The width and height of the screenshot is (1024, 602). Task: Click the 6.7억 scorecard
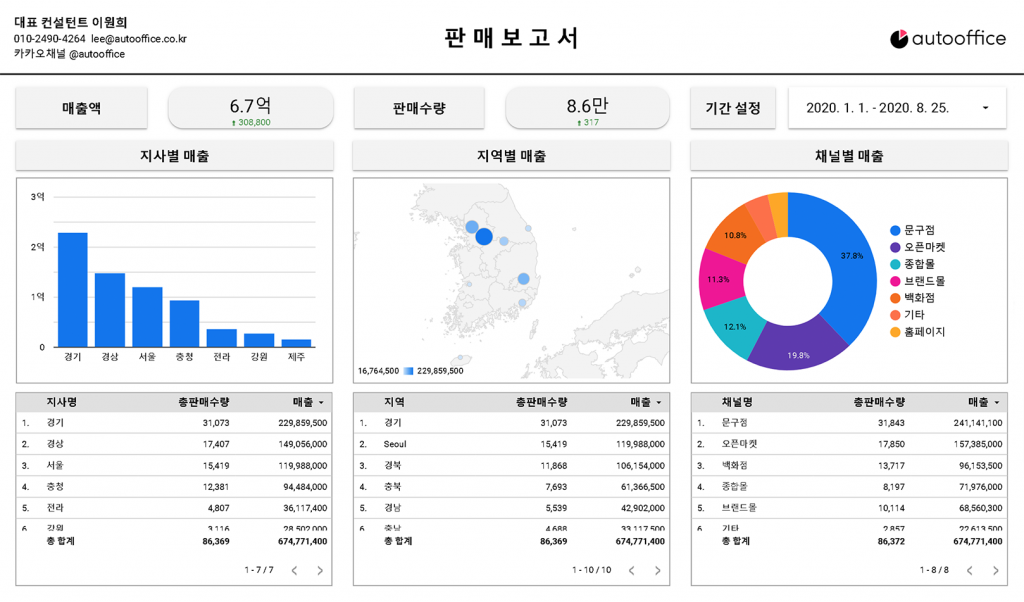(x=251, y=108)
